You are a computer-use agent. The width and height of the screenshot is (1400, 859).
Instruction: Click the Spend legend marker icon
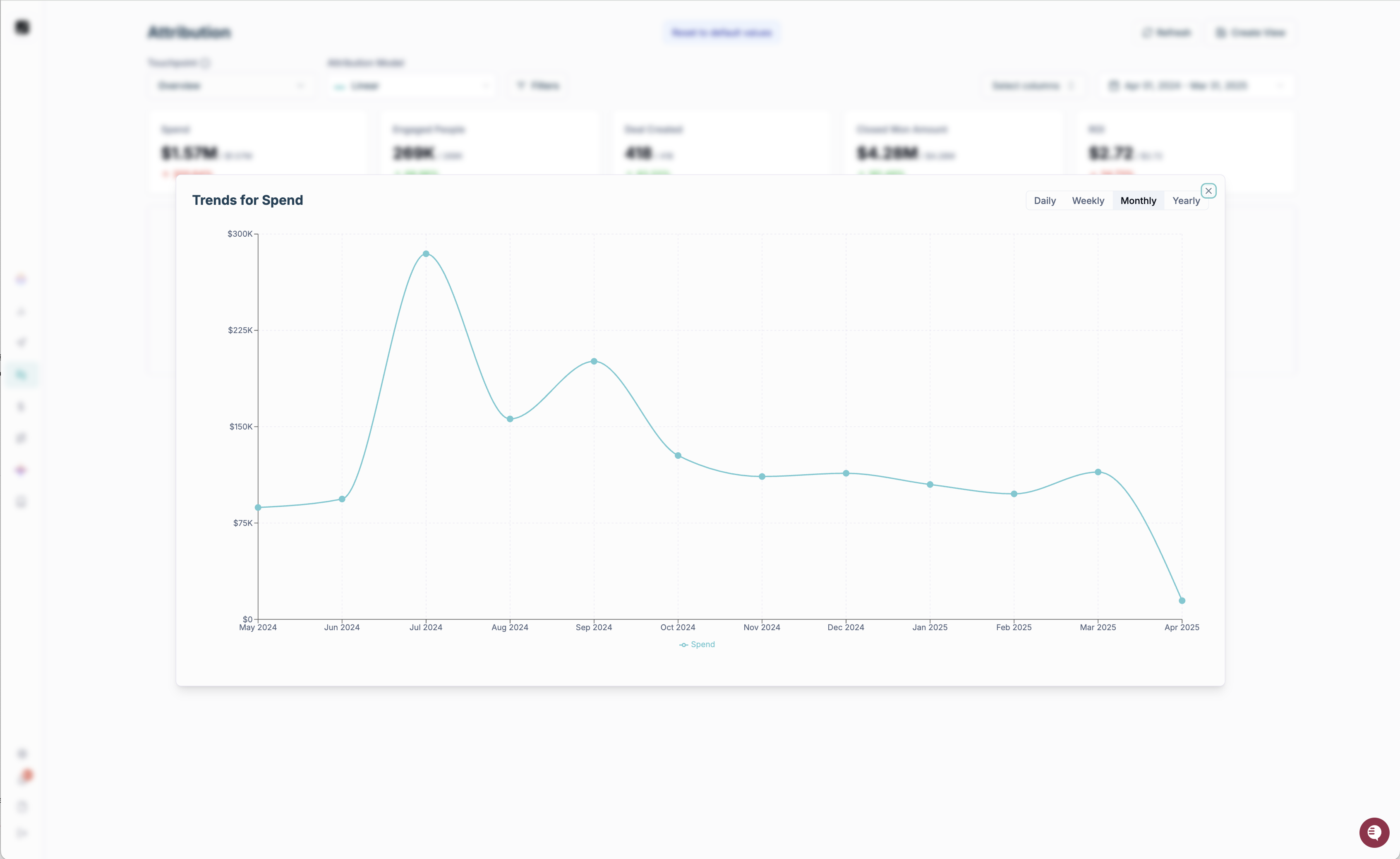tap(683, 645)
